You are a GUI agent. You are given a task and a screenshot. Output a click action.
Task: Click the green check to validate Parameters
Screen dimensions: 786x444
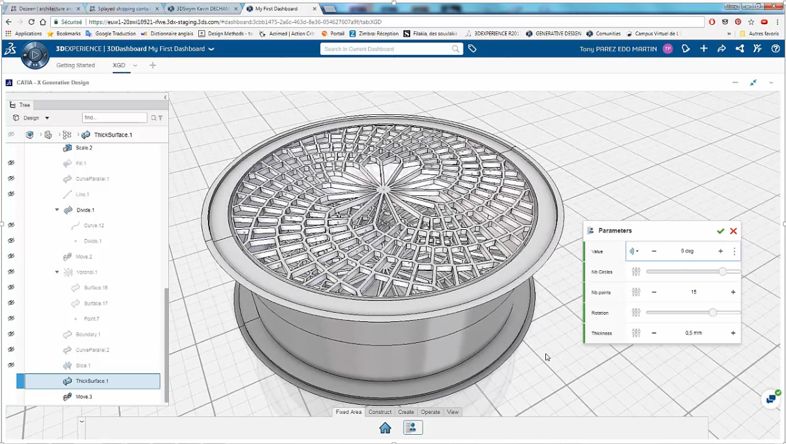pyautogui.click(x=720, y=231)
